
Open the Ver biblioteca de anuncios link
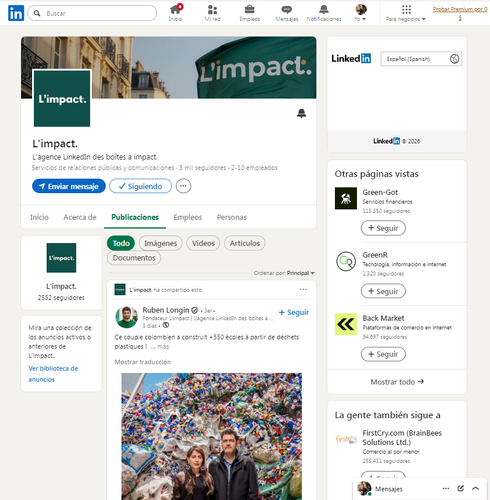click(x=53, y=374)
